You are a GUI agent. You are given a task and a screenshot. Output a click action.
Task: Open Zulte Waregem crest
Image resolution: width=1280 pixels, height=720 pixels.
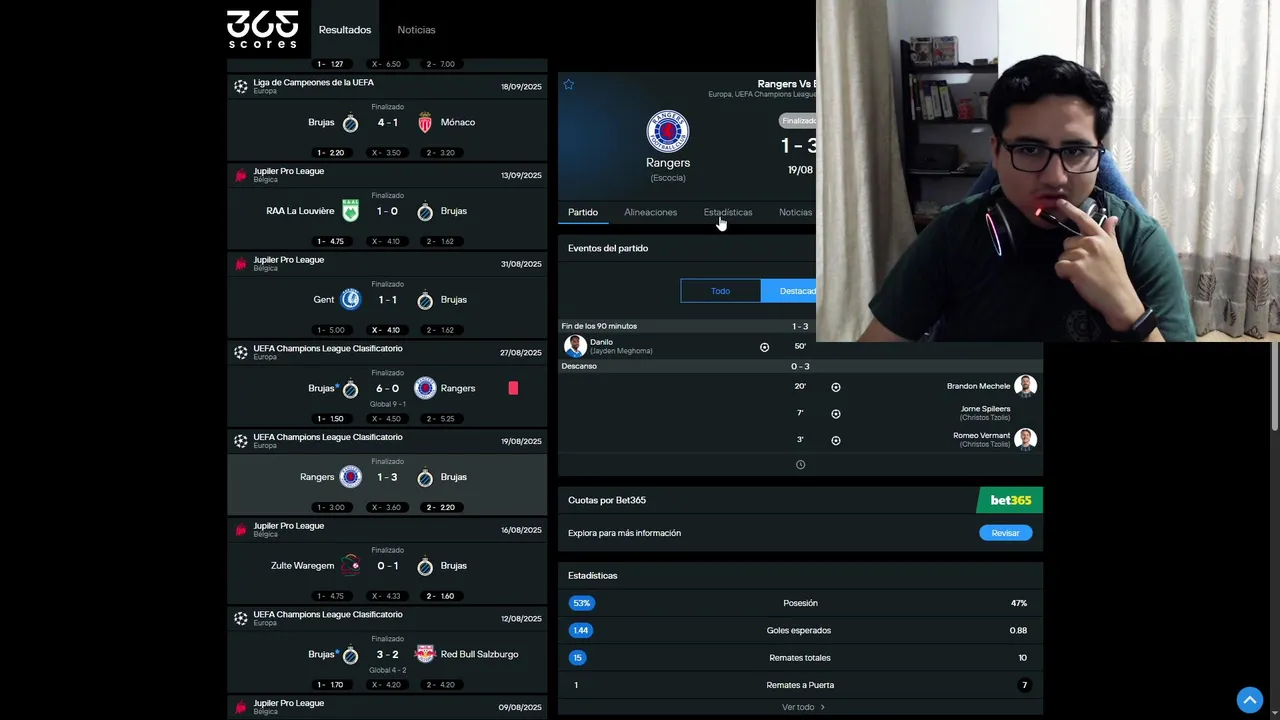pos(350,565)
